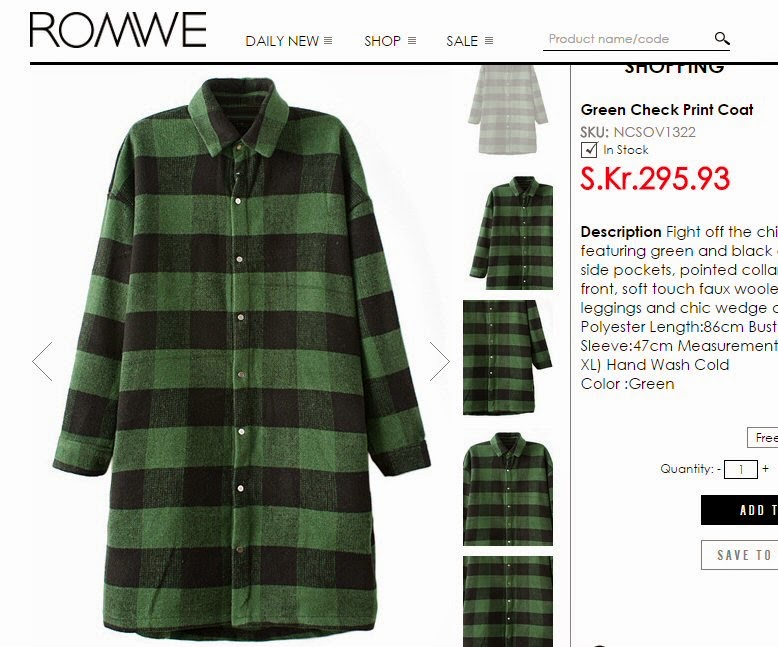The width and height of the screenshot is (778, 647).
Task: Click the SAVE TO button
Action: [739, 555]
